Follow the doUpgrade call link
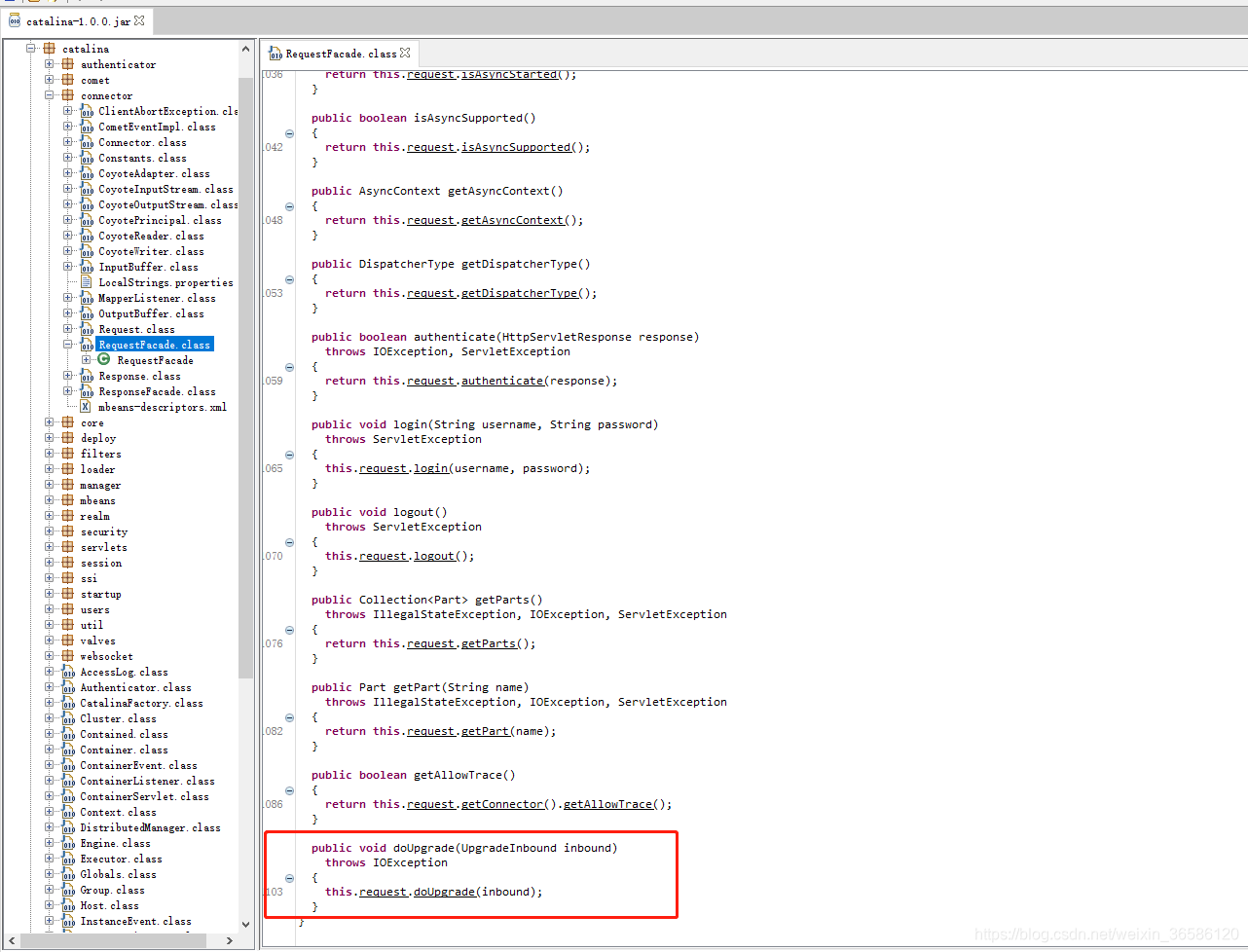This screenshot has width=1248, height=952. coord(445,892)
